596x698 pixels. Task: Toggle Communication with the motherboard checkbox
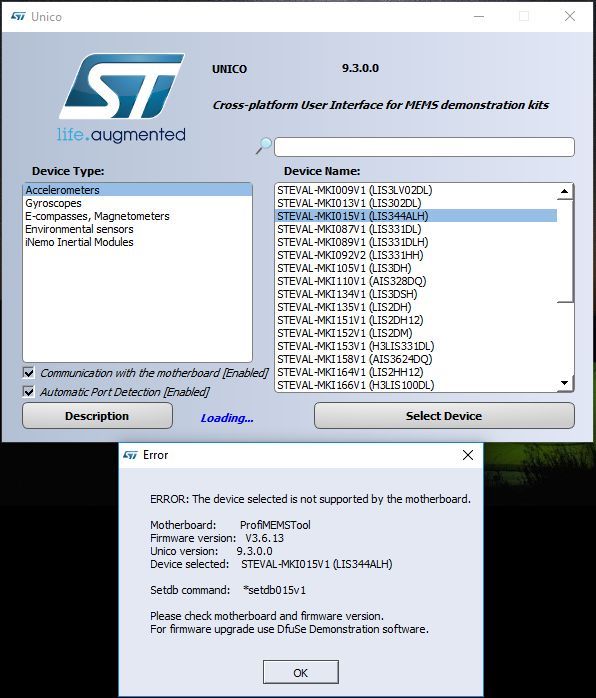coord(28,373)
